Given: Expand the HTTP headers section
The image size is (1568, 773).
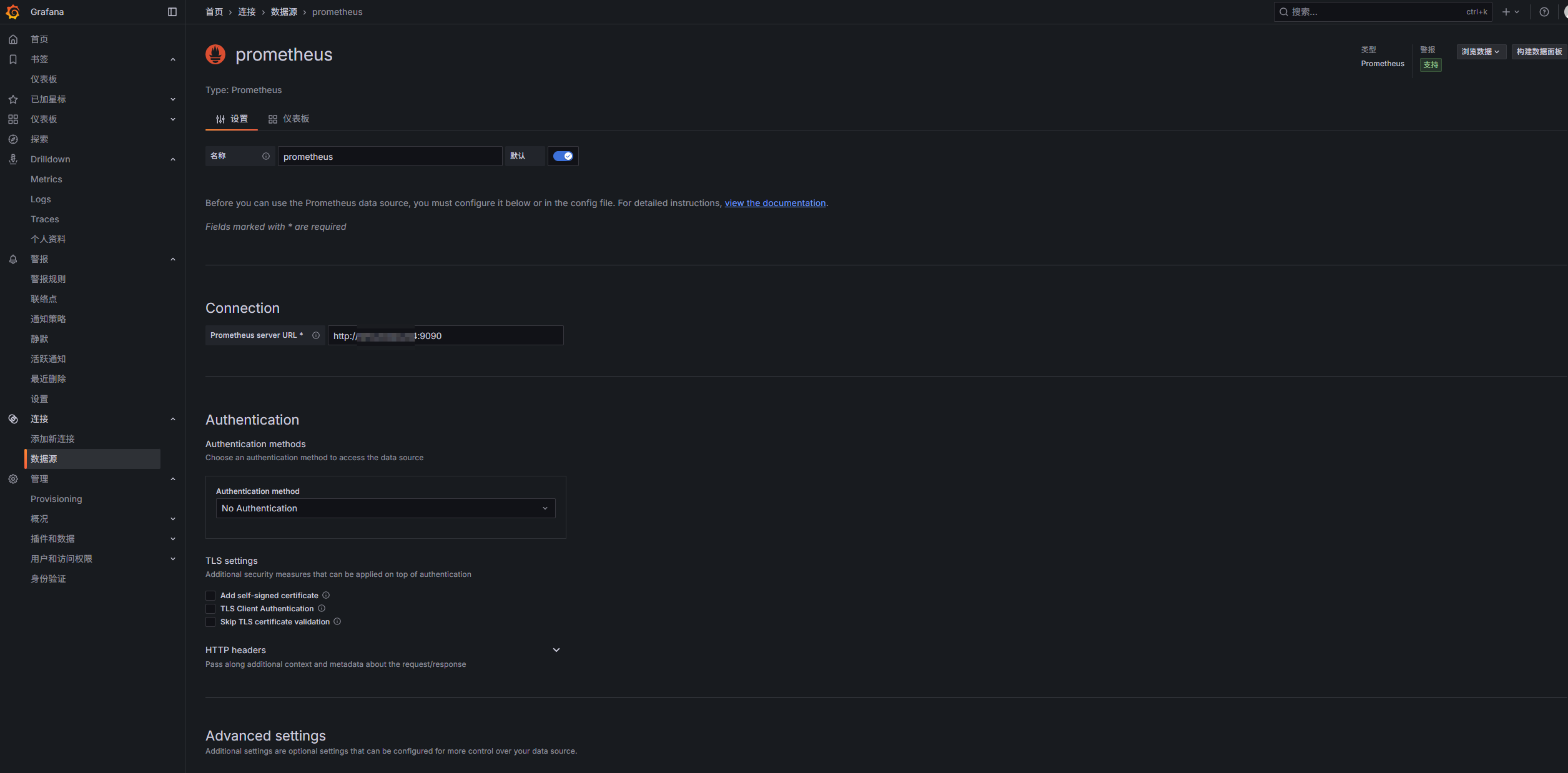Looking at the screenshot, I should point(556,650).
